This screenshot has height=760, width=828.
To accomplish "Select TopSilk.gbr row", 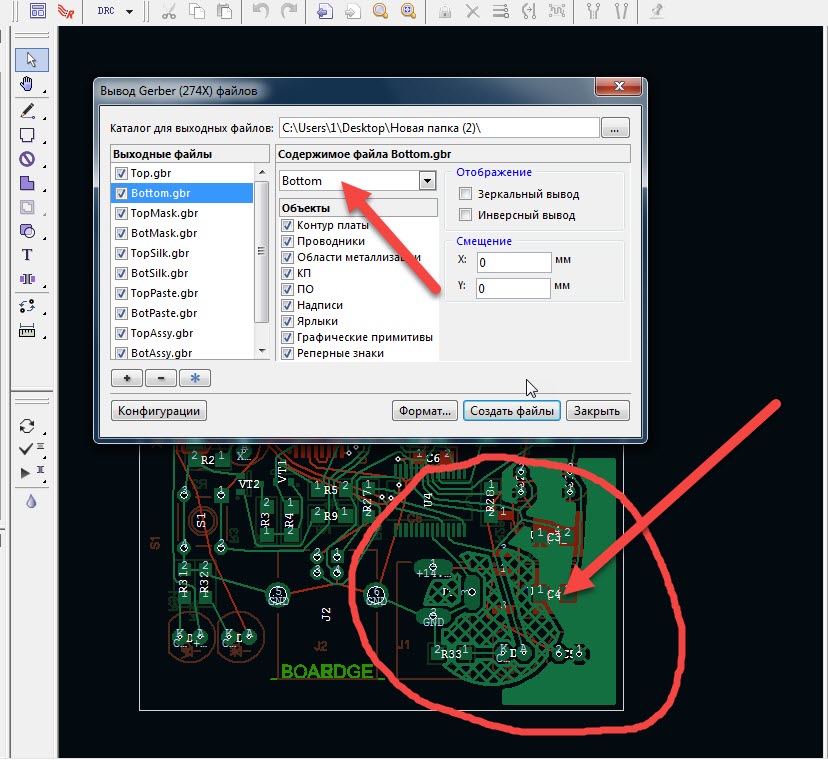I will point(182,254).
